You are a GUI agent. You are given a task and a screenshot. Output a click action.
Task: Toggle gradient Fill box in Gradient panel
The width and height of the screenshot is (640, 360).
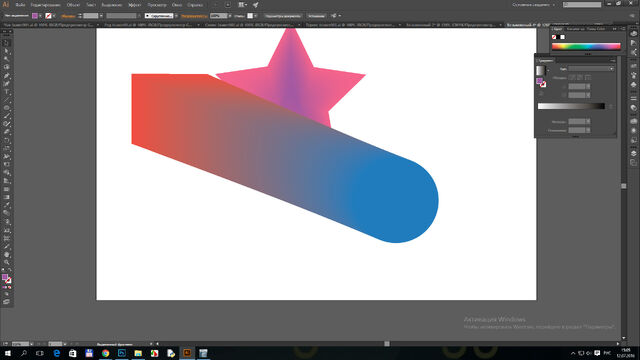(x=540, y=81)
